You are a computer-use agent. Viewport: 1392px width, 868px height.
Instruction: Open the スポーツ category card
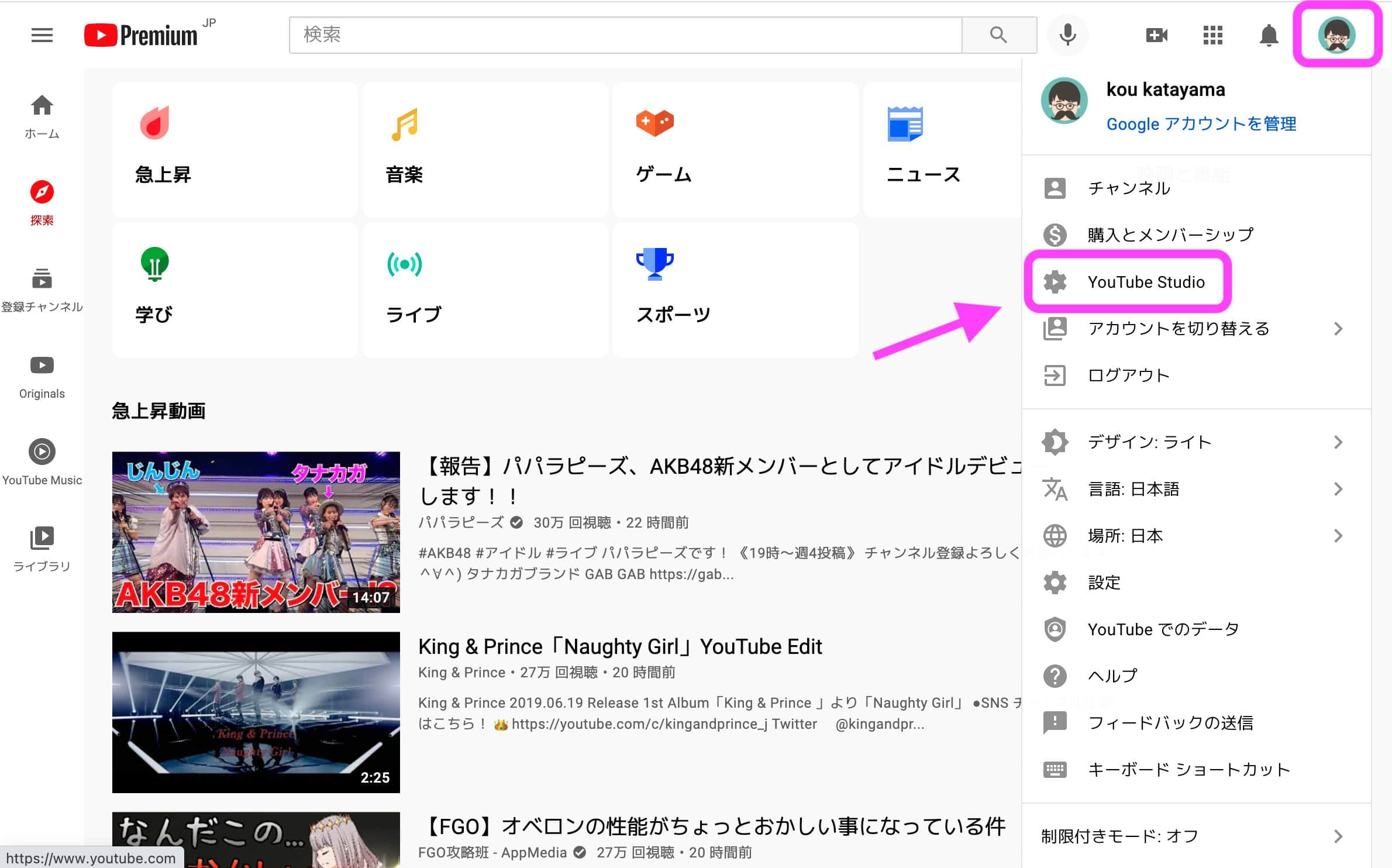(735, 290)
